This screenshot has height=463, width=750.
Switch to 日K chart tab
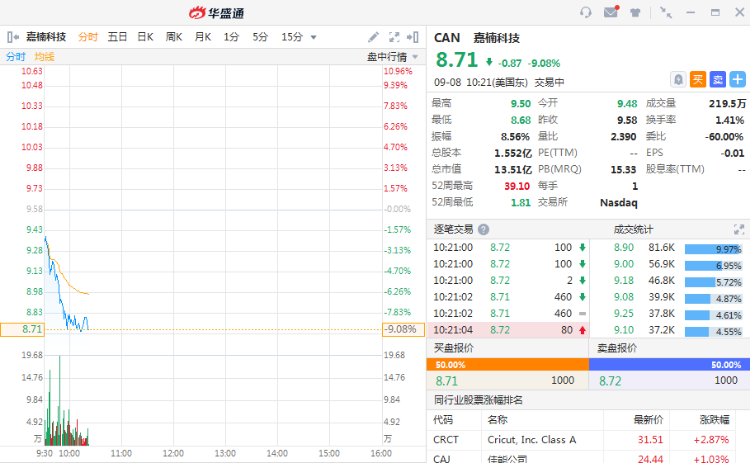pos(145,37)
